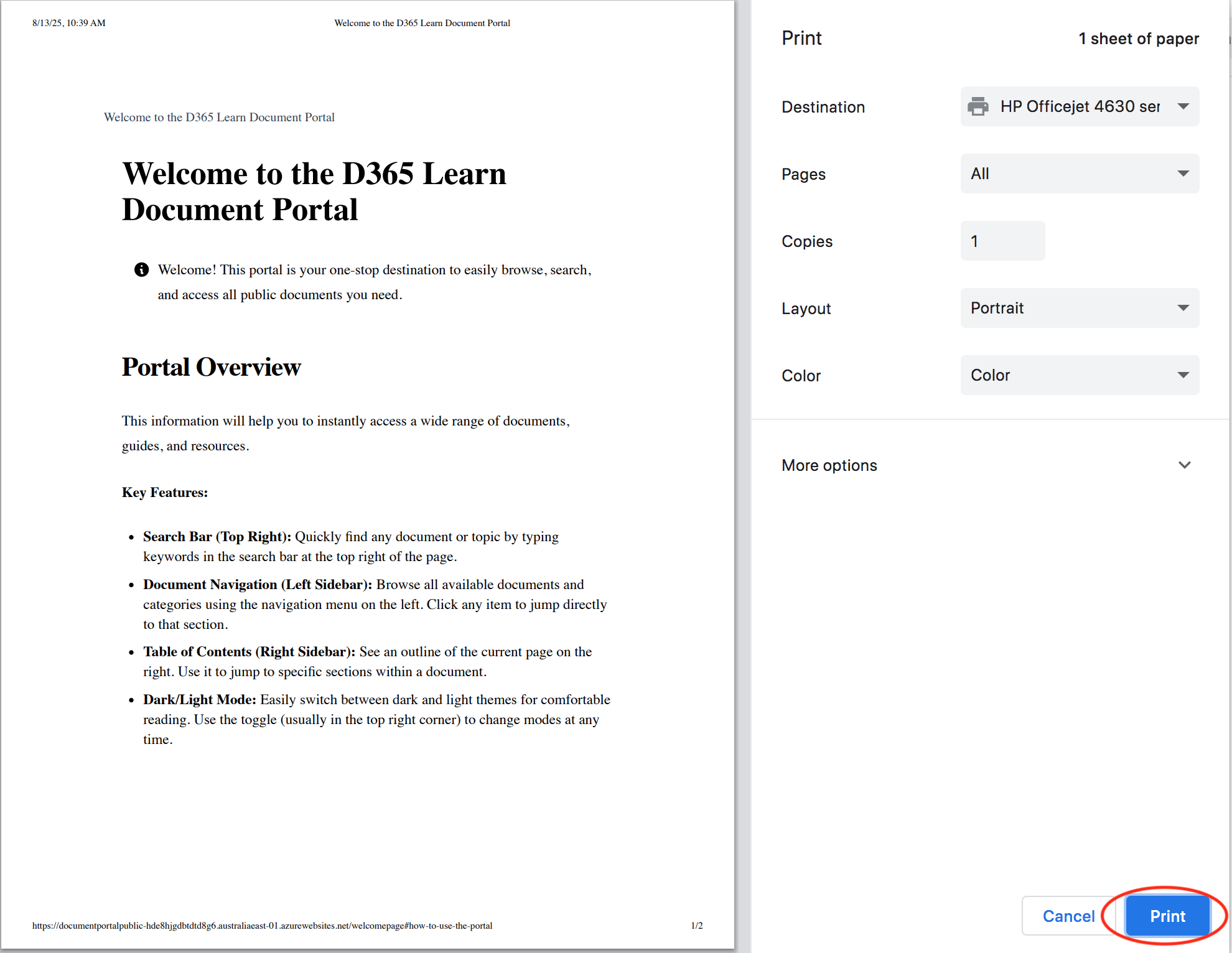Click the 'Search Bar (Top Right):' bullet text
This screenshot has width=1232, height=953.
(217, 536)
